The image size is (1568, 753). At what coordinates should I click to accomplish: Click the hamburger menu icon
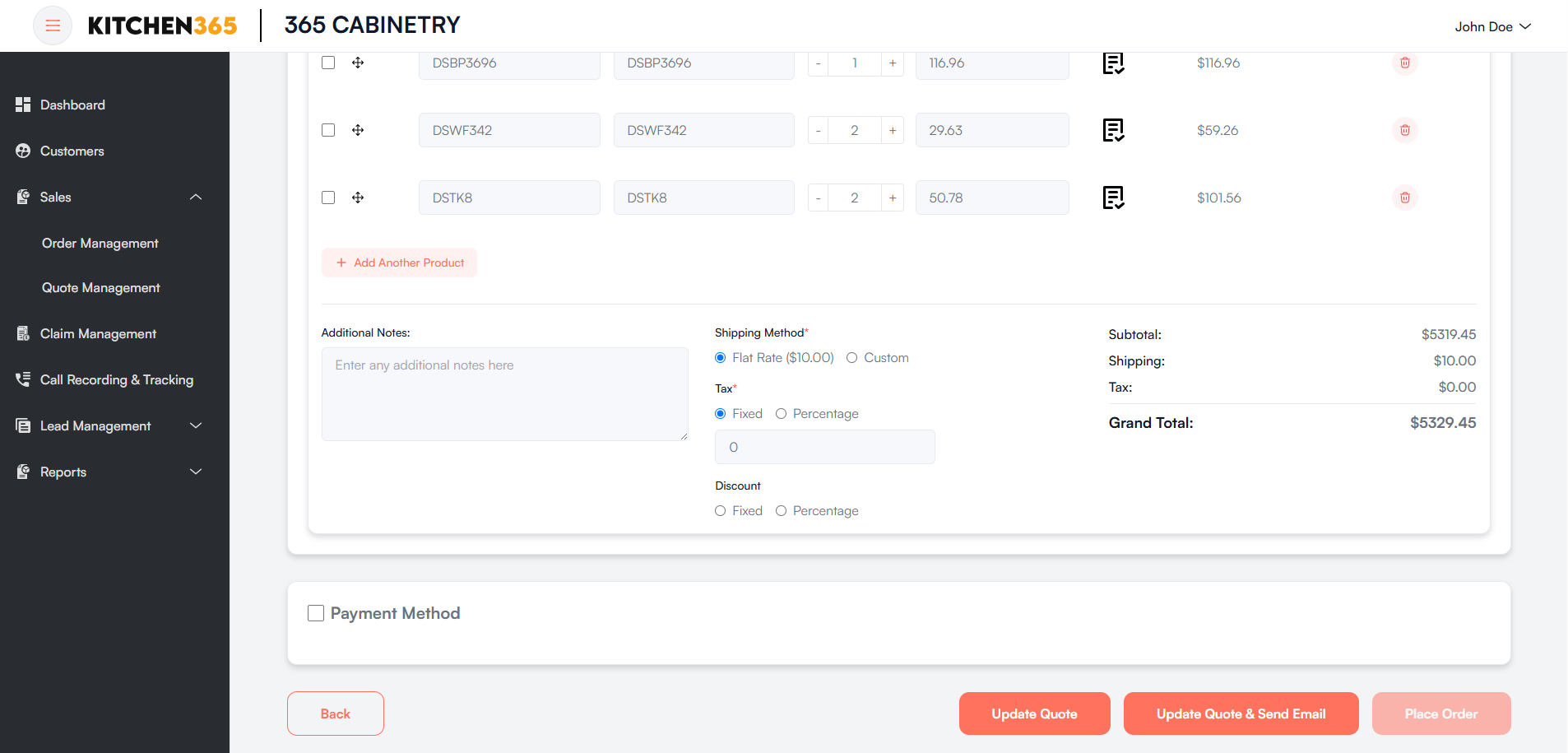pos(53,26)
